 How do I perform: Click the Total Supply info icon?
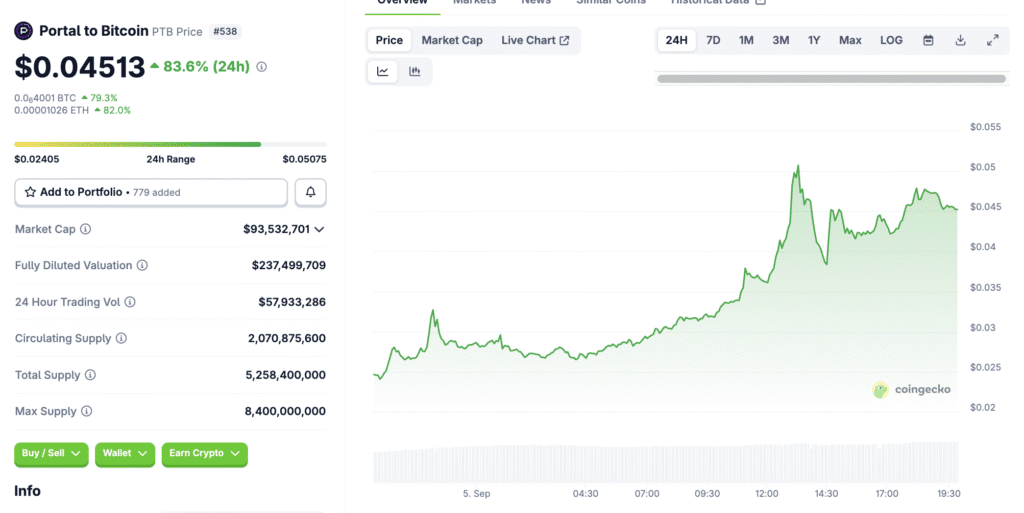(91, 375)
